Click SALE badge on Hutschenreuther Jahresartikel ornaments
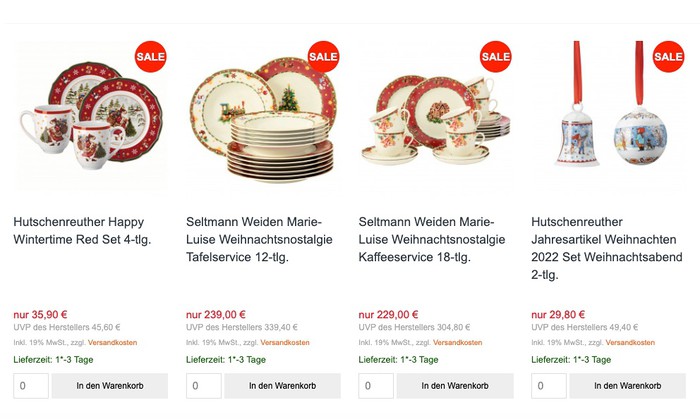Screen dimensions: 700x419 pyautogui.click(x=668, y=57)
